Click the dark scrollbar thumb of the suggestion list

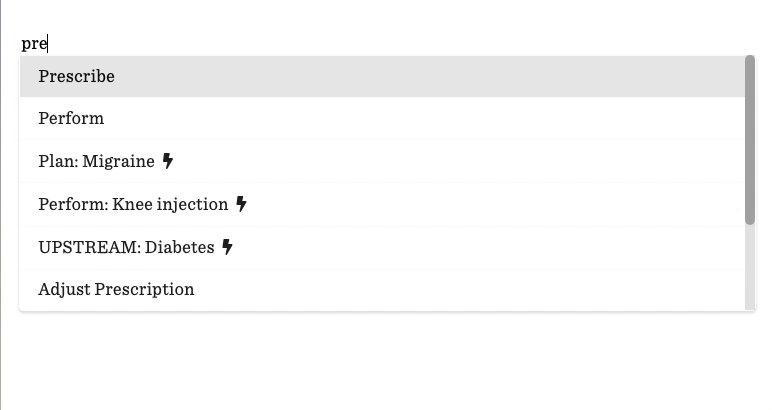[x=750, y=140]
